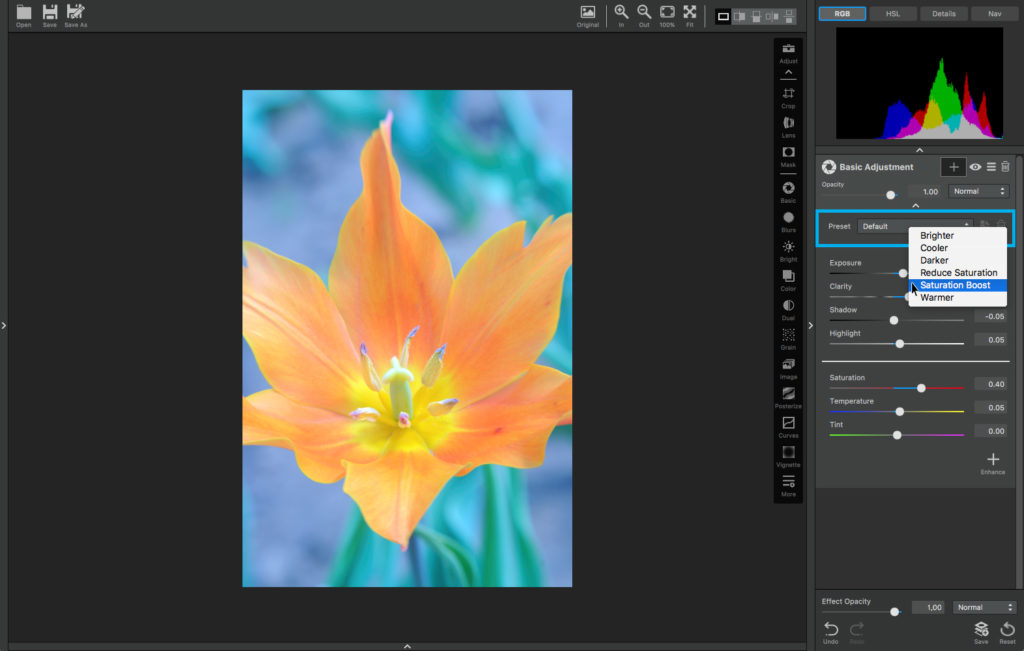This screenshot has width=1024, height=651.
Task: Switch to the HSL tab
Action: click(x=893, y=14)
